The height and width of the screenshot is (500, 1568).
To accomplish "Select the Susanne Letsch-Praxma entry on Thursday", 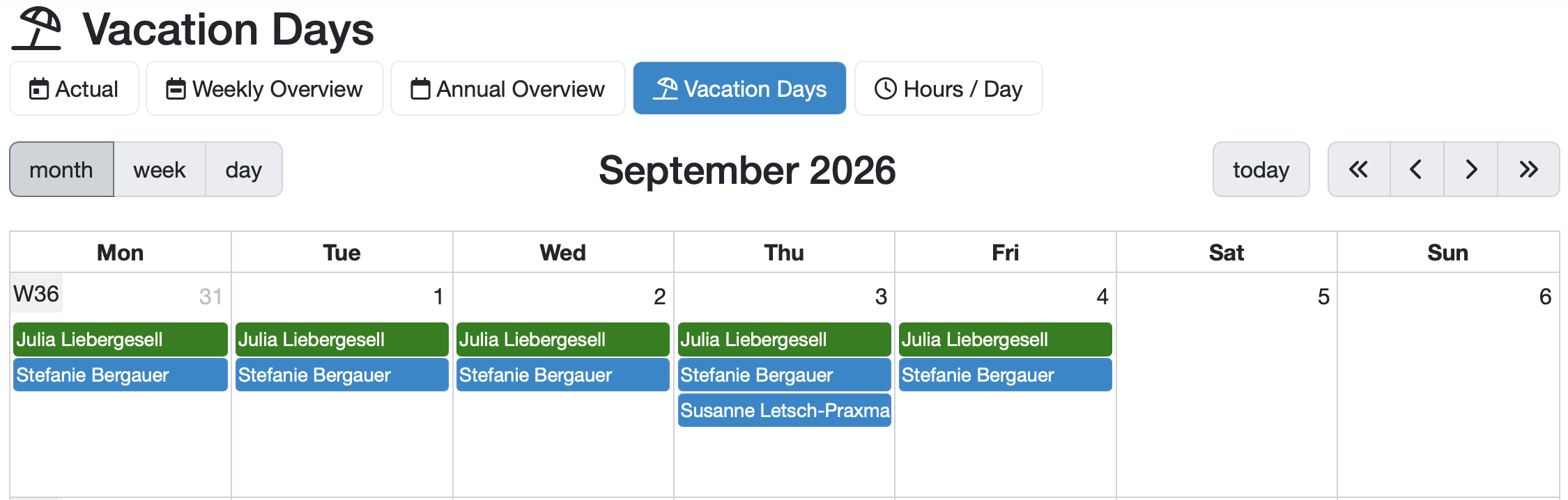I will (x=785, y=410).
